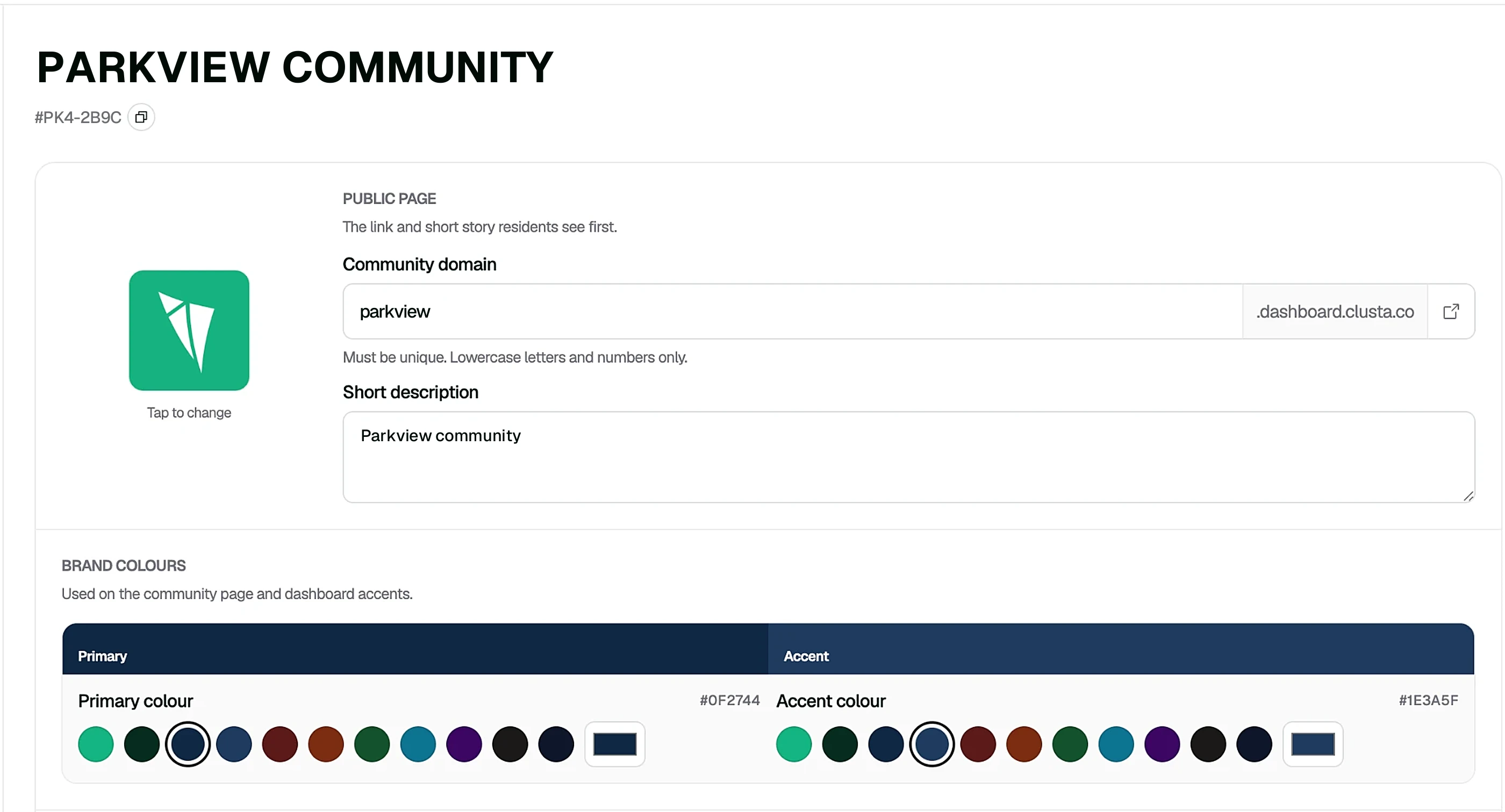Open community domain in new tab icon
Image resolution: width=1505 pixels, height=812 pixels.
coord(1451,311)
